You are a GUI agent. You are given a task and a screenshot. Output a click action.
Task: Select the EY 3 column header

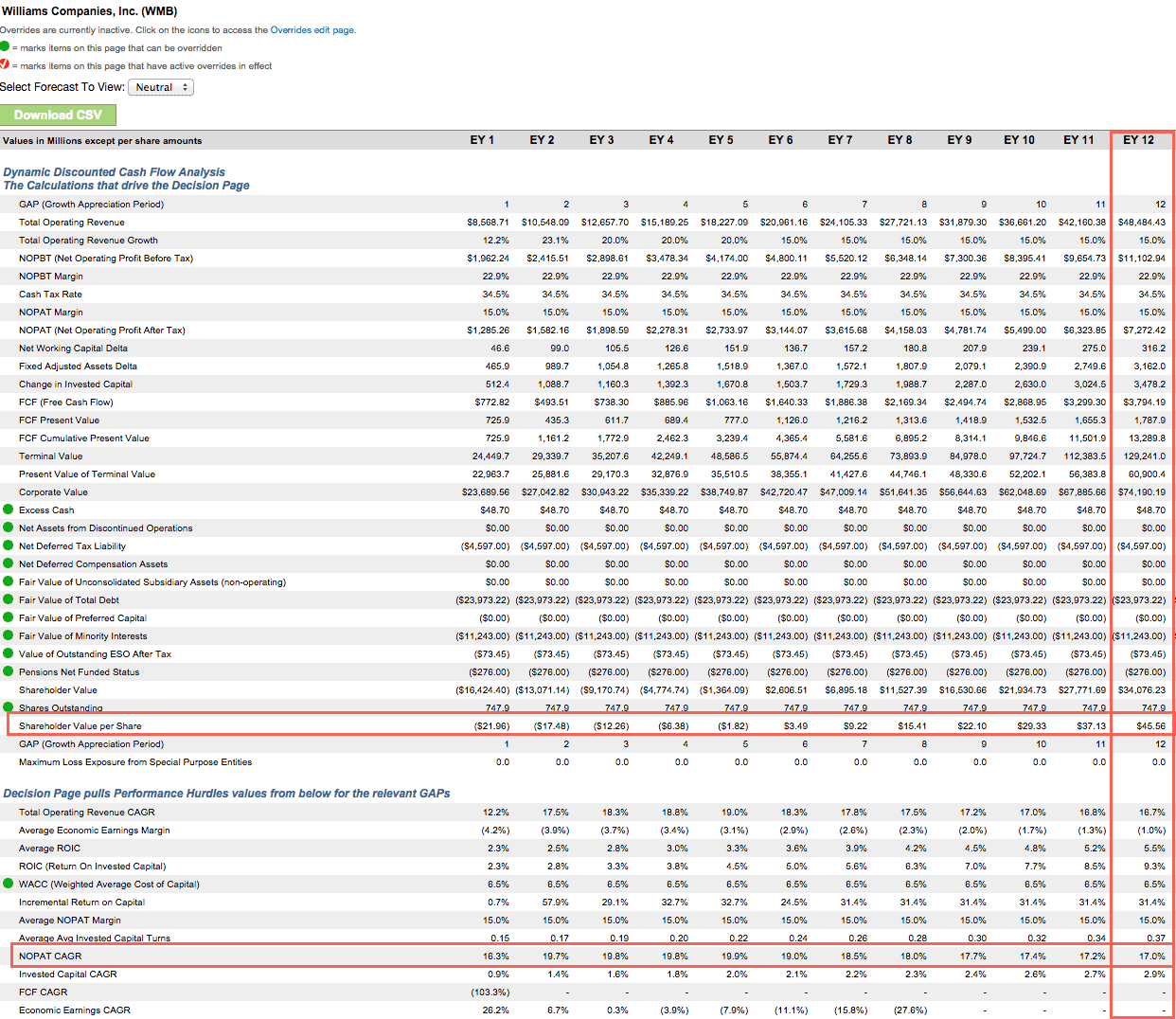(x=601, y=140)
